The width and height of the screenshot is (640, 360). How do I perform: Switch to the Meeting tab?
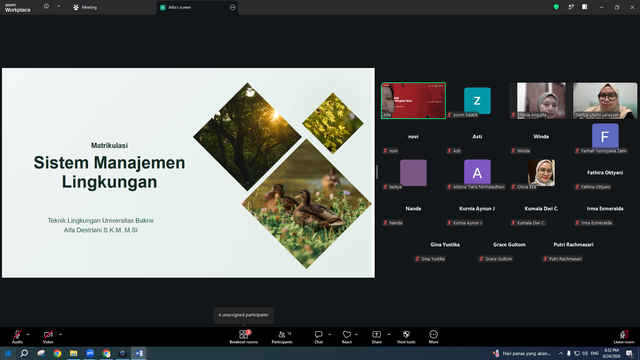tap(85, 7)
